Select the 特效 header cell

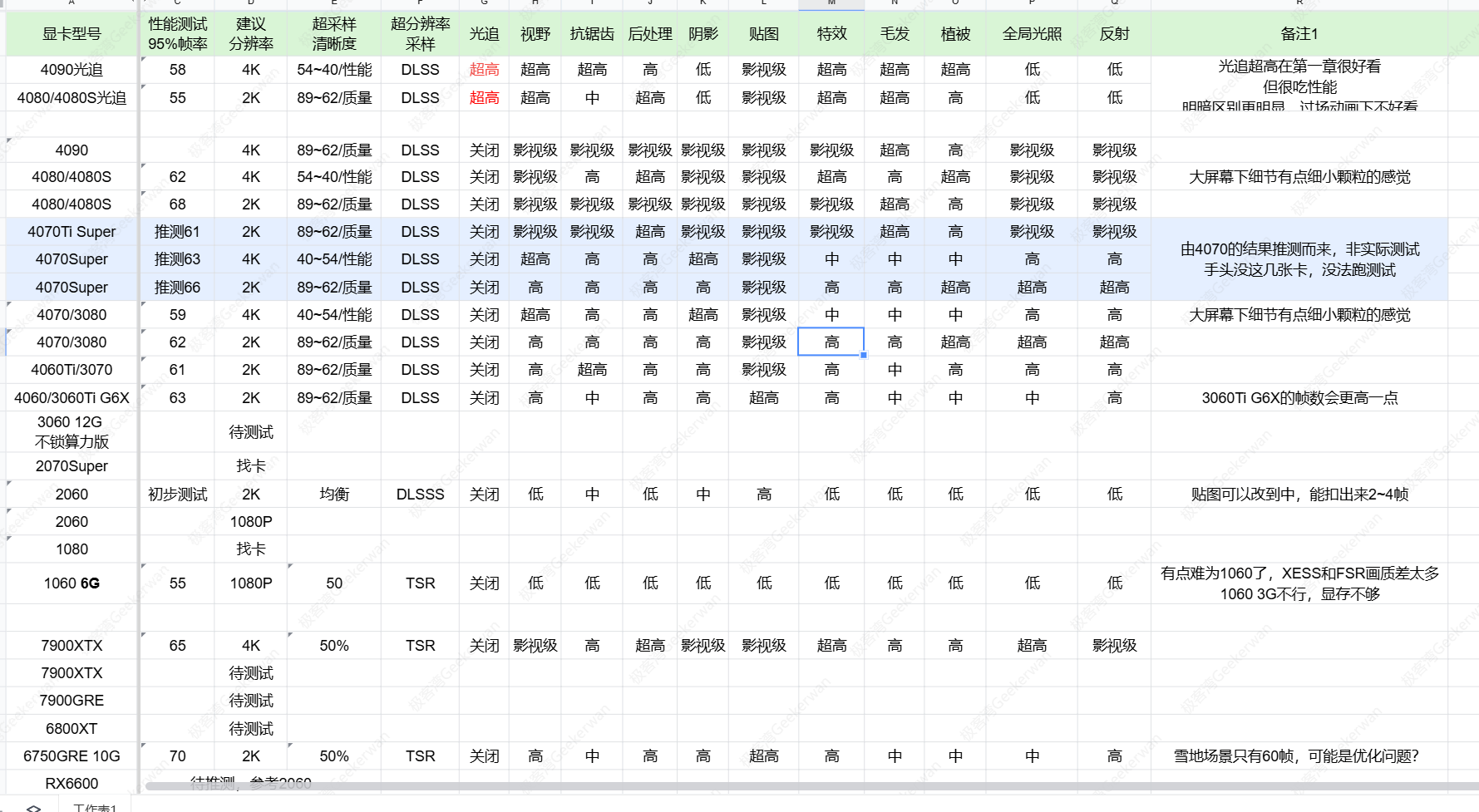tap(831, 33)
